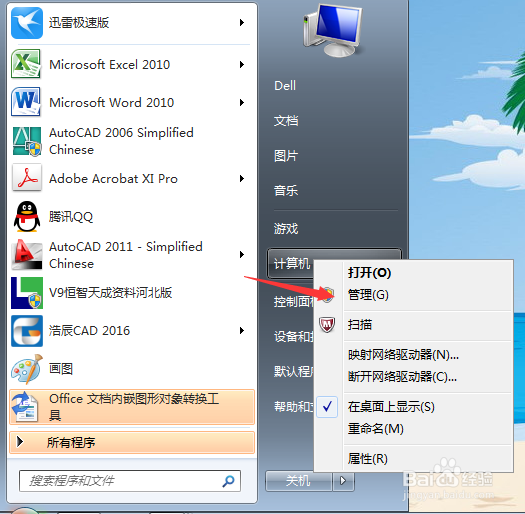Open the 帮助和支持 link
Viewport: 525px width, 514px height.
pos(294,406)
